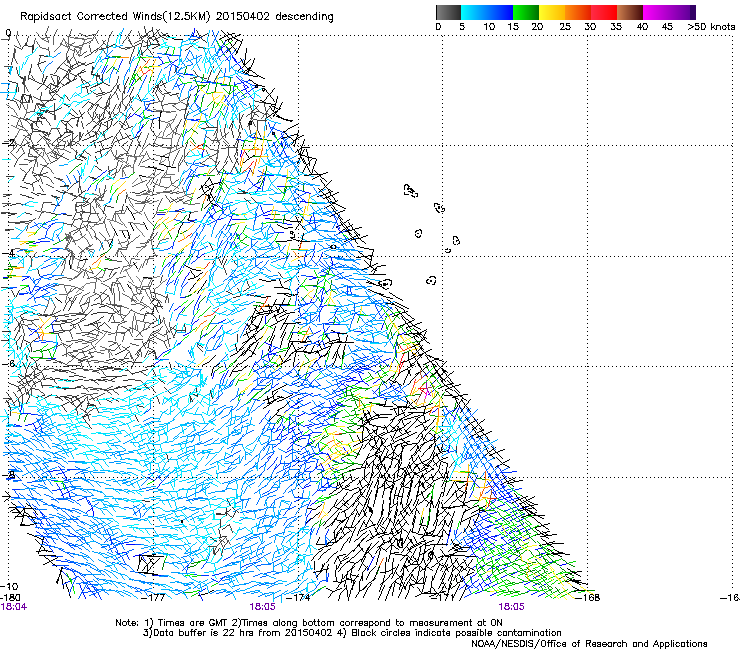Viewport: 740px width, 650px height.
Task: Click the "25" label under the color bar
Action: (x=565, y=27)
